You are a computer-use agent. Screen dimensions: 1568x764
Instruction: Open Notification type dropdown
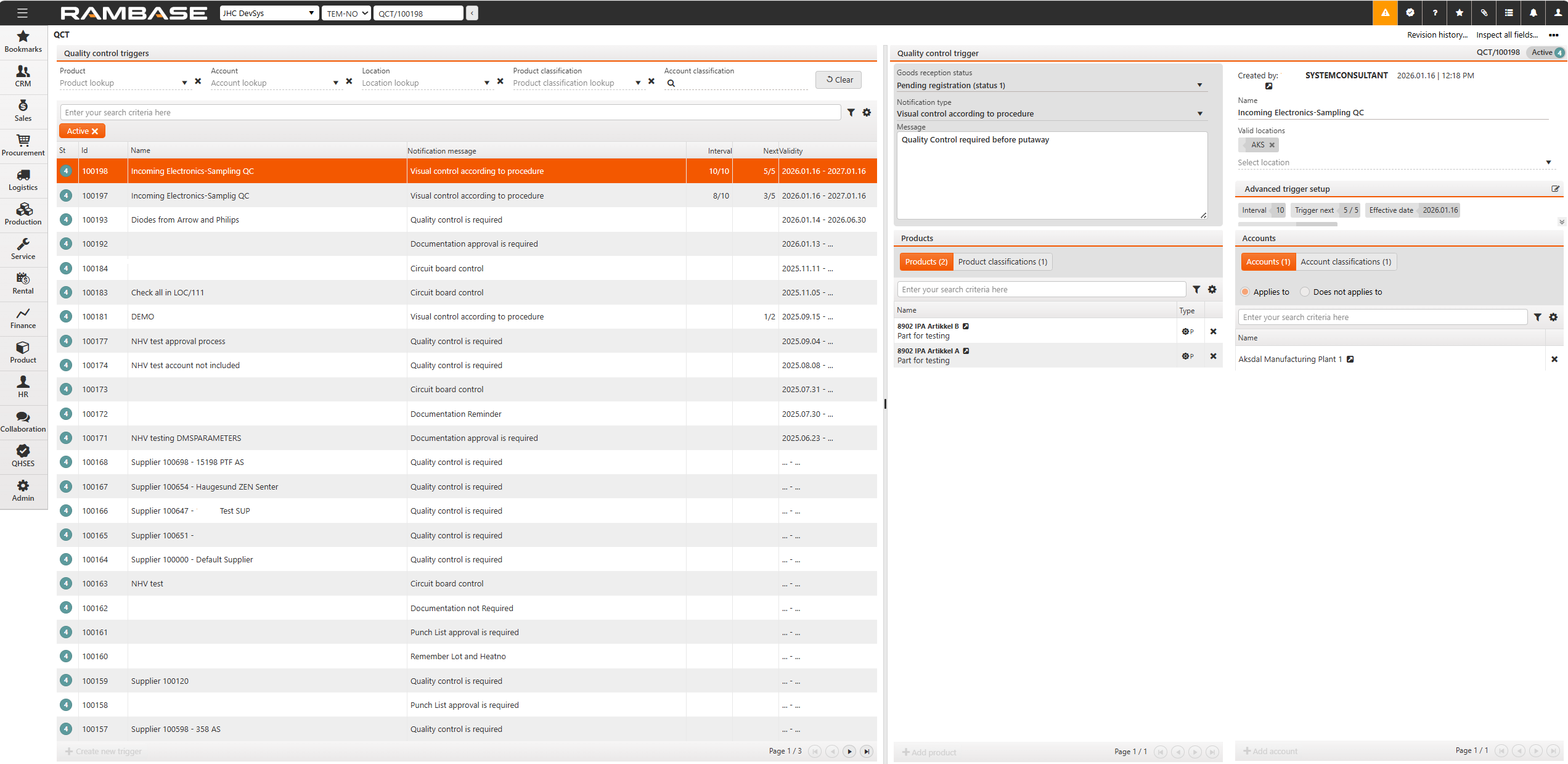1199,113
